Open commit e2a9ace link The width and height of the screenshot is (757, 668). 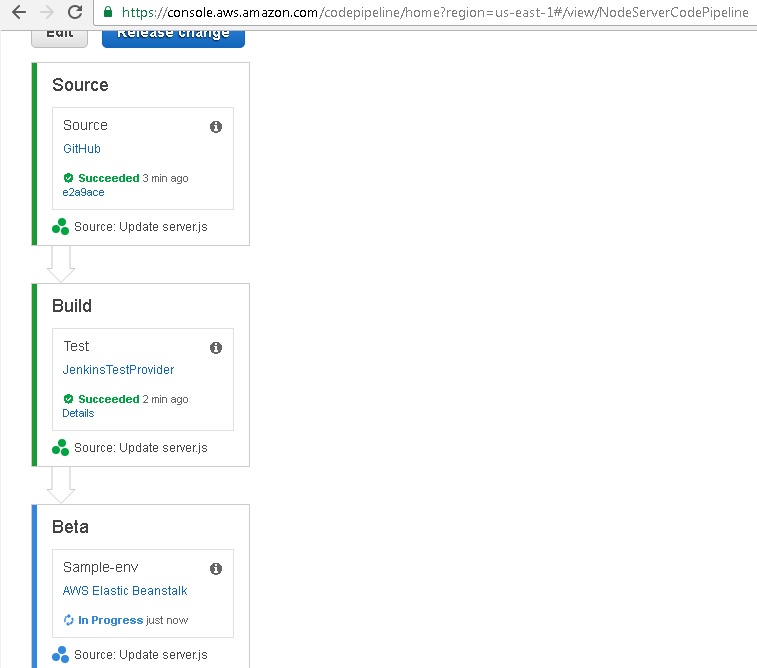point(83,192)
